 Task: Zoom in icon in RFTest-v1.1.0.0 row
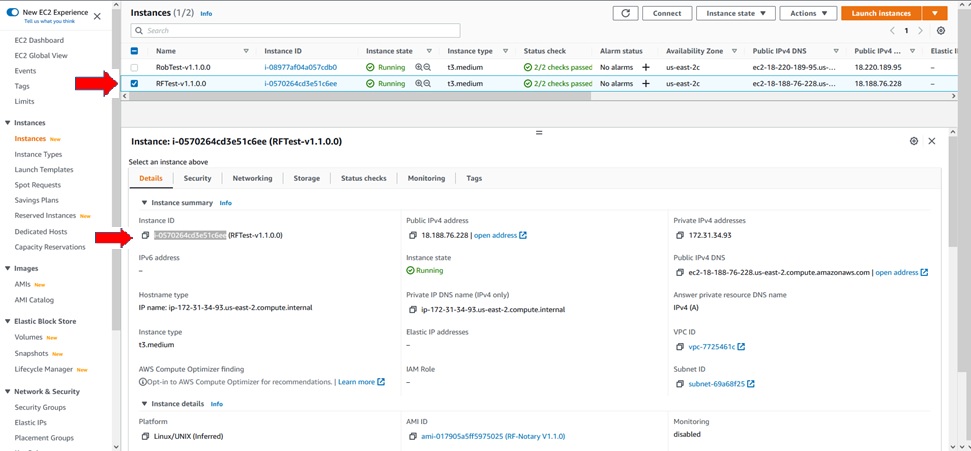(419, 83)
